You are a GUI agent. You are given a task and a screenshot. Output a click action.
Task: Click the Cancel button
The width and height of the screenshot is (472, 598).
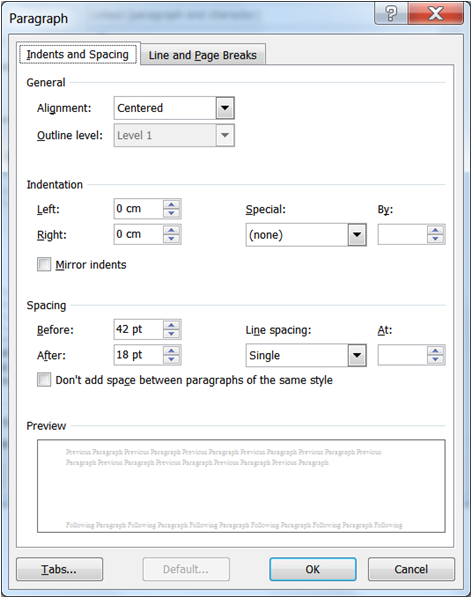(411, 569)
